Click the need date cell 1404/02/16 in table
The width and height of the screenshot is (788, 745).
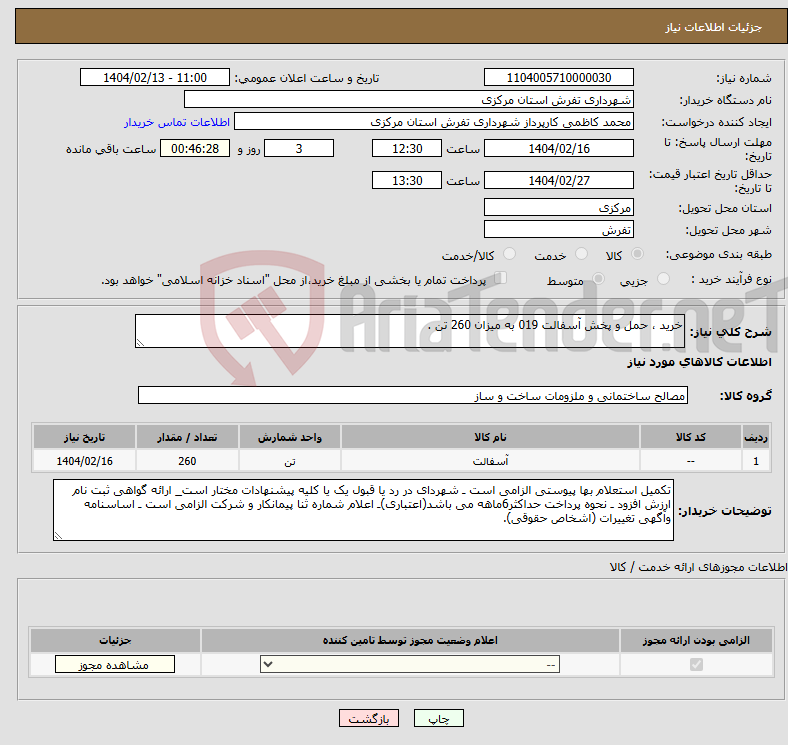(x=84, y=460)
